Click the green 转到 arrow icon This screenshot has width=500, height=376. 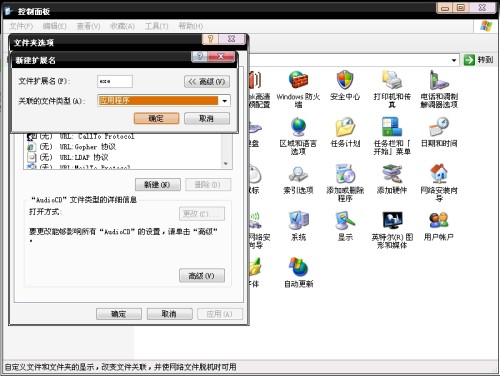pos(469,60)
